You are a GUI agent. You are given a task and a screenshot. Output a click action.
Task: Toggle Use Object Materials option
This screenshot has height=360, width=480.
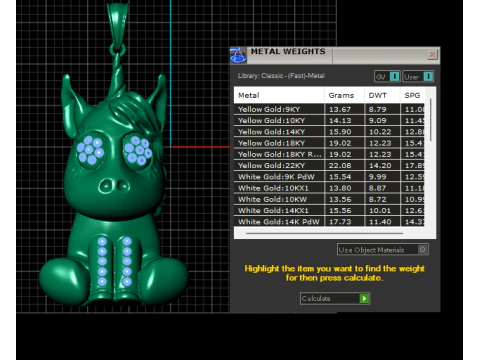(383, 250)
